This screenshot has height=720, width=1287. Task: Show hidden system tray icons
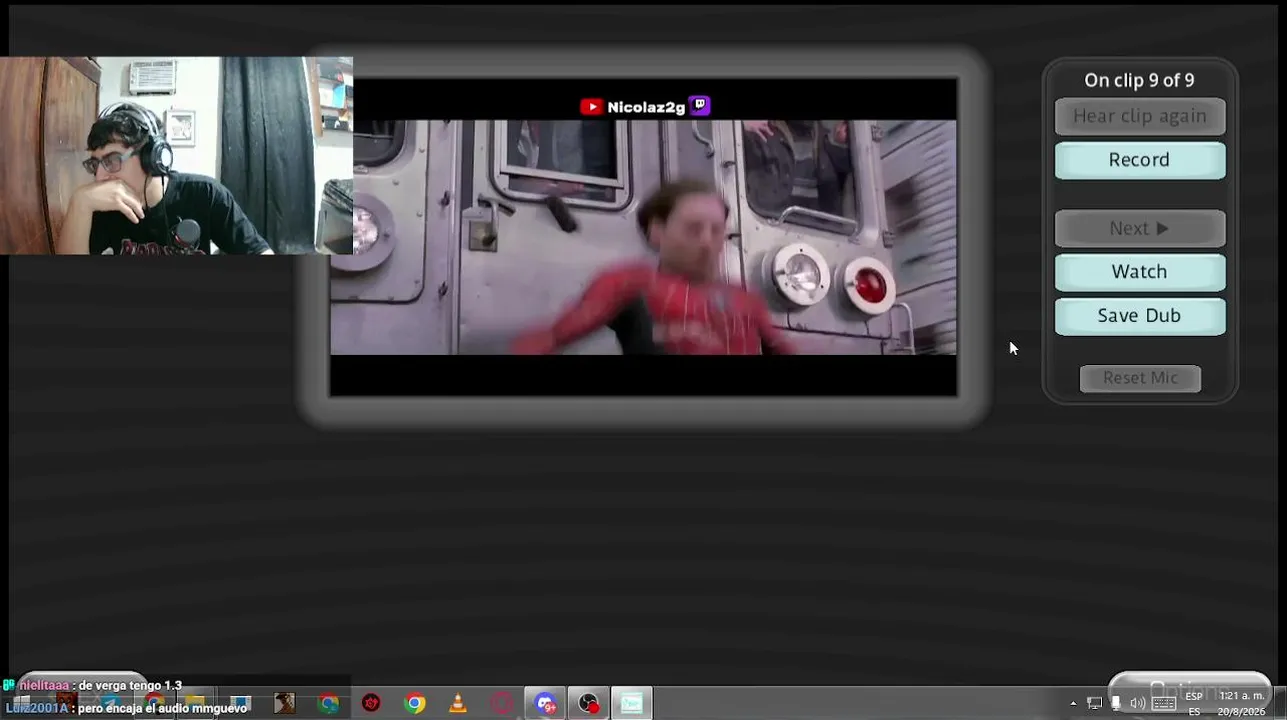click(1073, 704)
